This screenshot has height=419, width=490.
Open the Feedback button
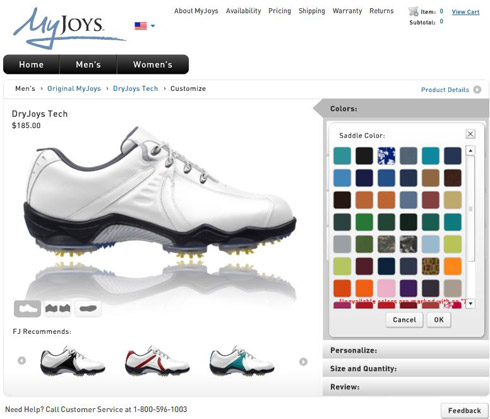(x=464, y=411)
